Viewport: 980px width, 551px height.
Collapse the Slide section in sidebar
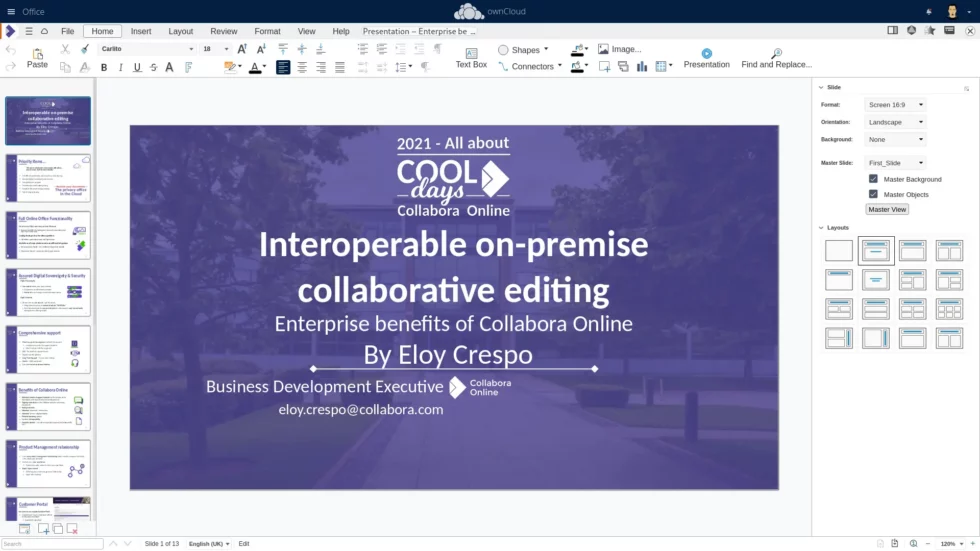[821, 87]
